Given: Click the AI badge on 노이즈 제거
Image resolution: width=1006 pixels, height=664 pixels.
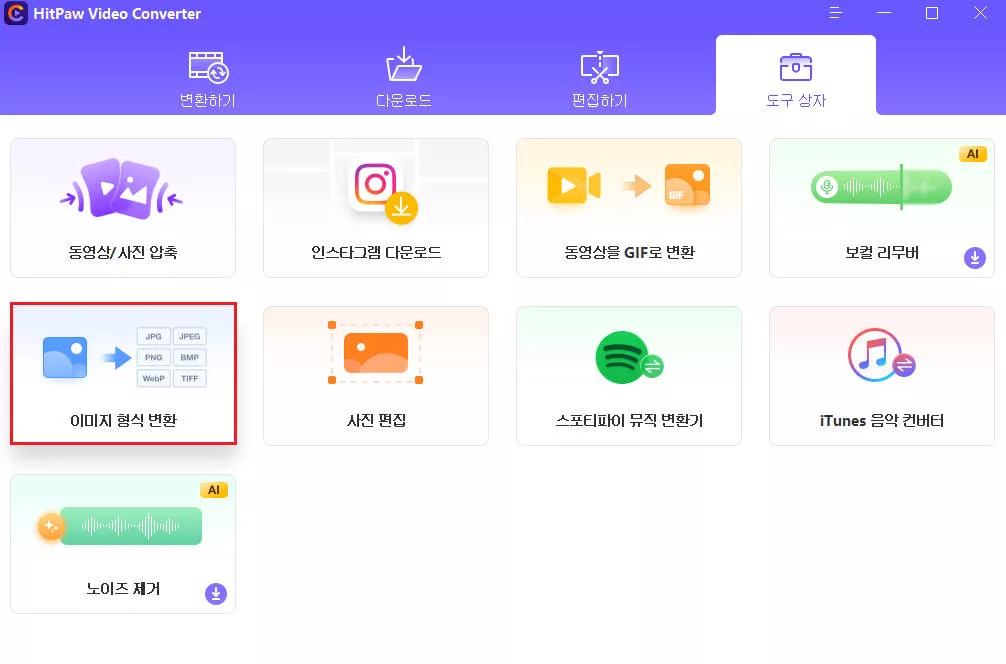Looking at the screenshot, I should tap(214, 490).
